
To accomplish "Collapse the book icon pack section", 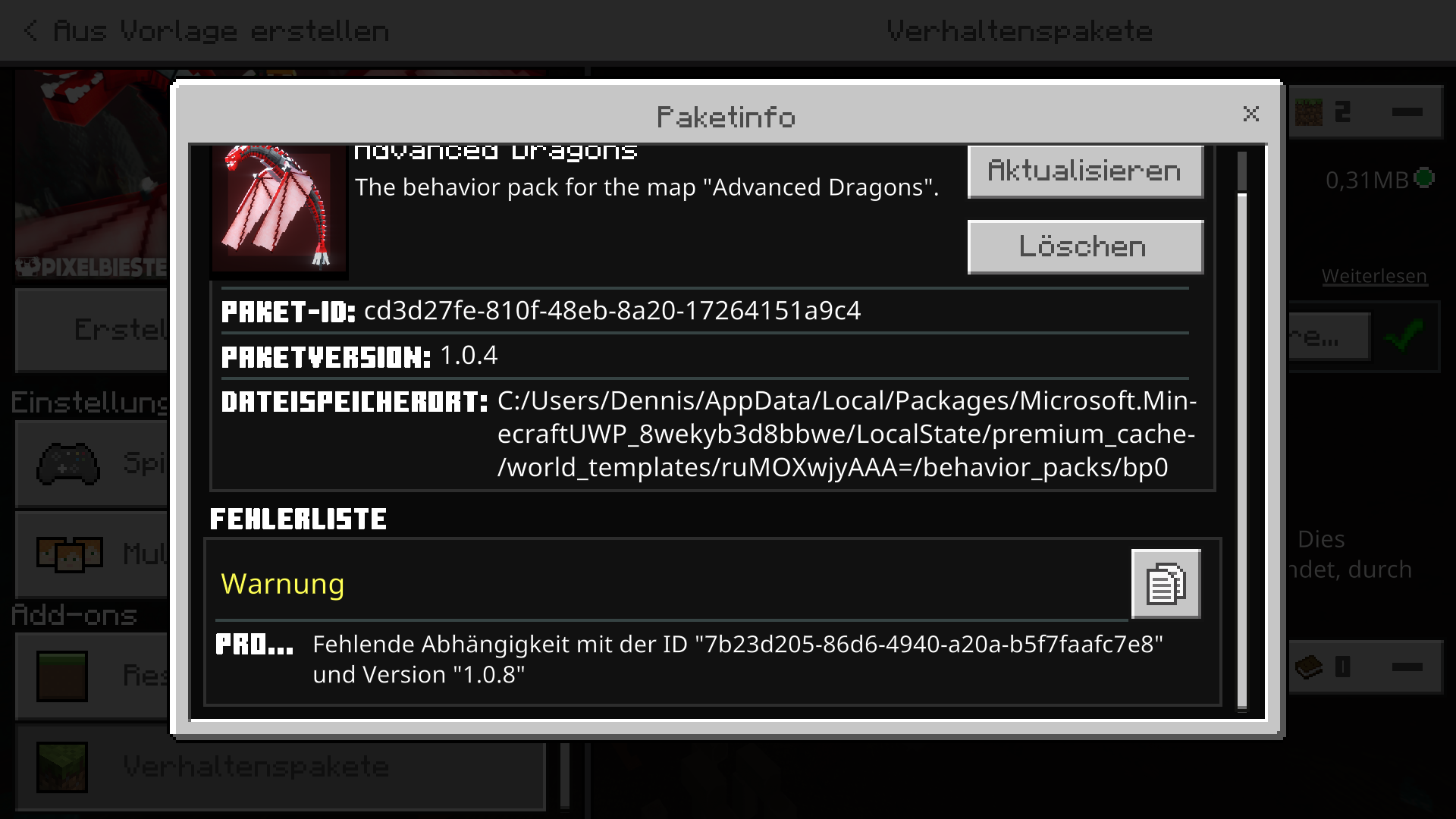I will (1407, 667).
